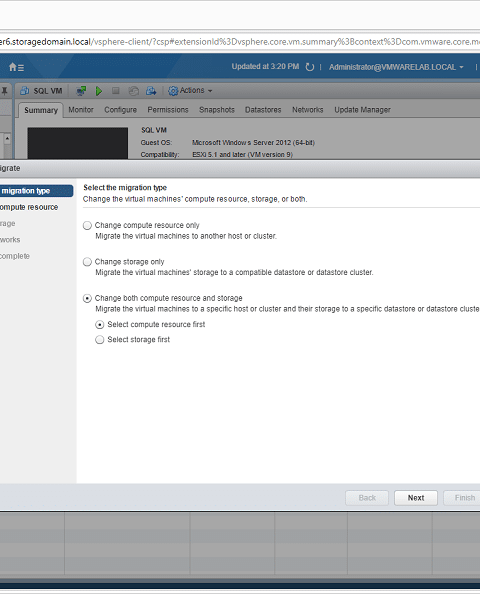Click the navigator scrollbar up arrow
Viewport: 480px width, 594px height.
[x=7, y=139]
